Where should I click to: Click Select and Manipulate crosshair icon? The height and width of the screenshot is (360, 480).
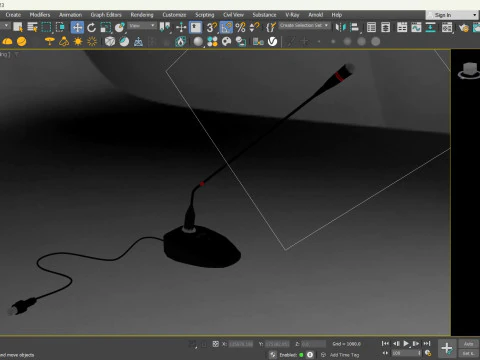point(181,27)
